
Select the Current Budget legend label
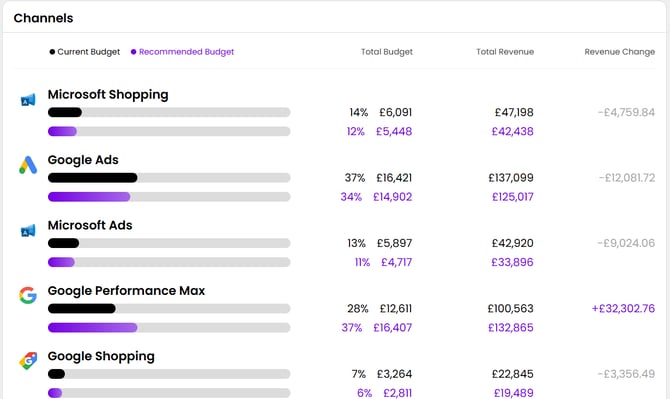pyautogui.click(x=88, y=52)
